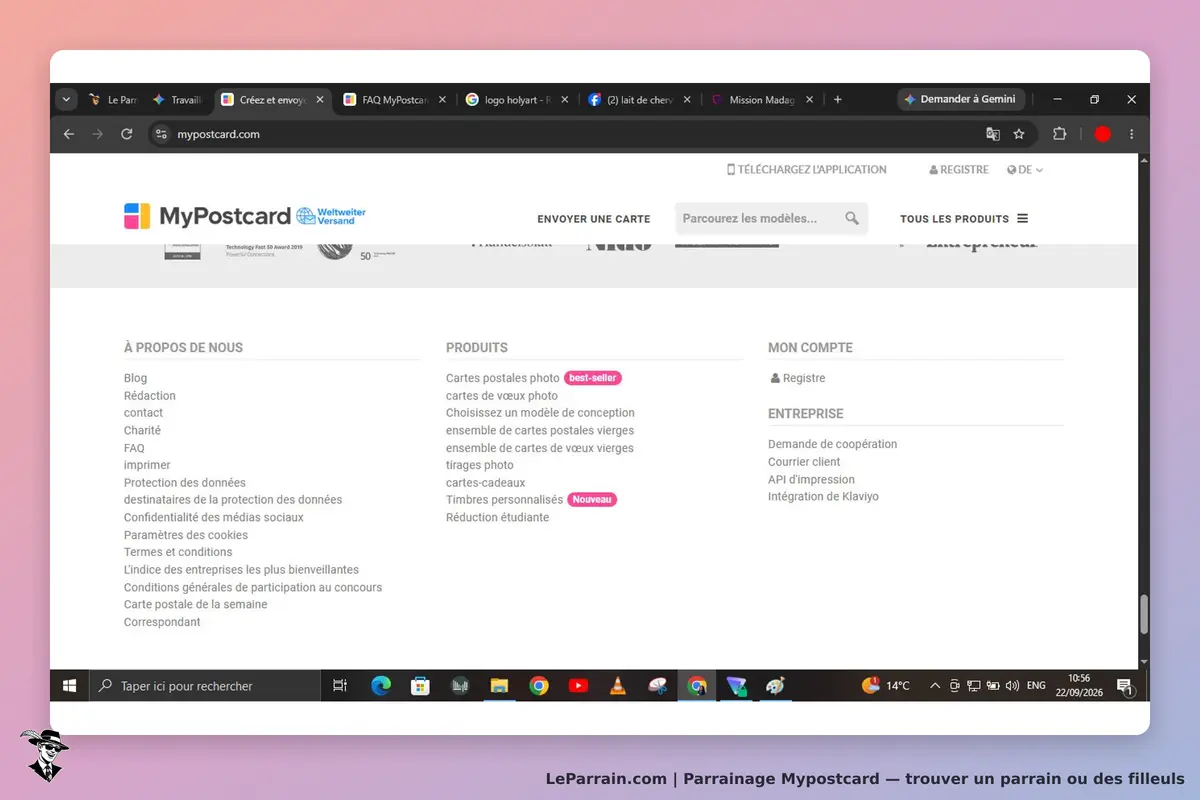Viewport: 1200px width, 800px height.
Task: Click the page vertical scrollbar thumb
Action: [1144, 615]
